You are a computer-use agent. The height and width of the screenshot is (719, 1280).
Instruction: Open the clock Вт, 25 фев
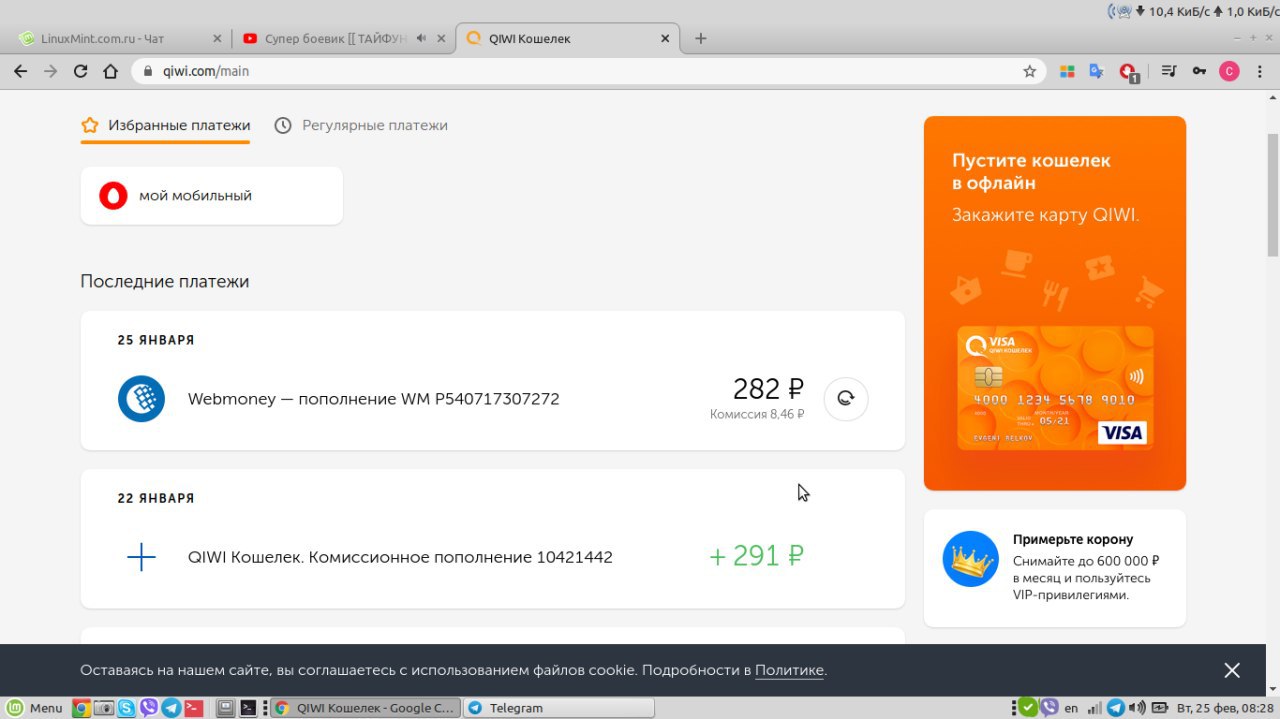[1225, 708]
